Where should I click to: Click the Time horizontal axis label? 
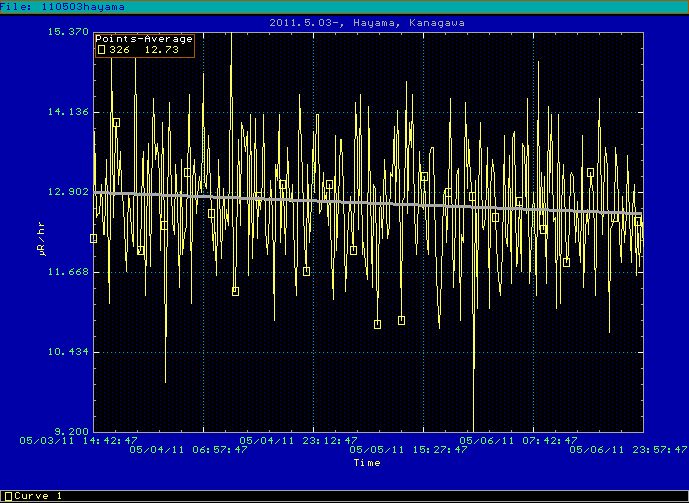pyautogui.click(x=366, y=463)
